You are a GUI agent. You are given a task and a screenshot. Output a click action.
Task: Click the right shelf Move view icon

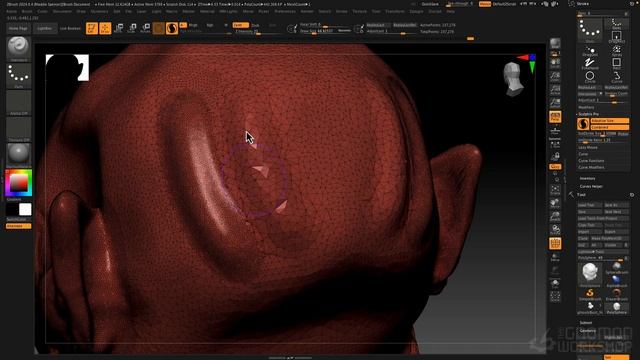coord(555,203)
